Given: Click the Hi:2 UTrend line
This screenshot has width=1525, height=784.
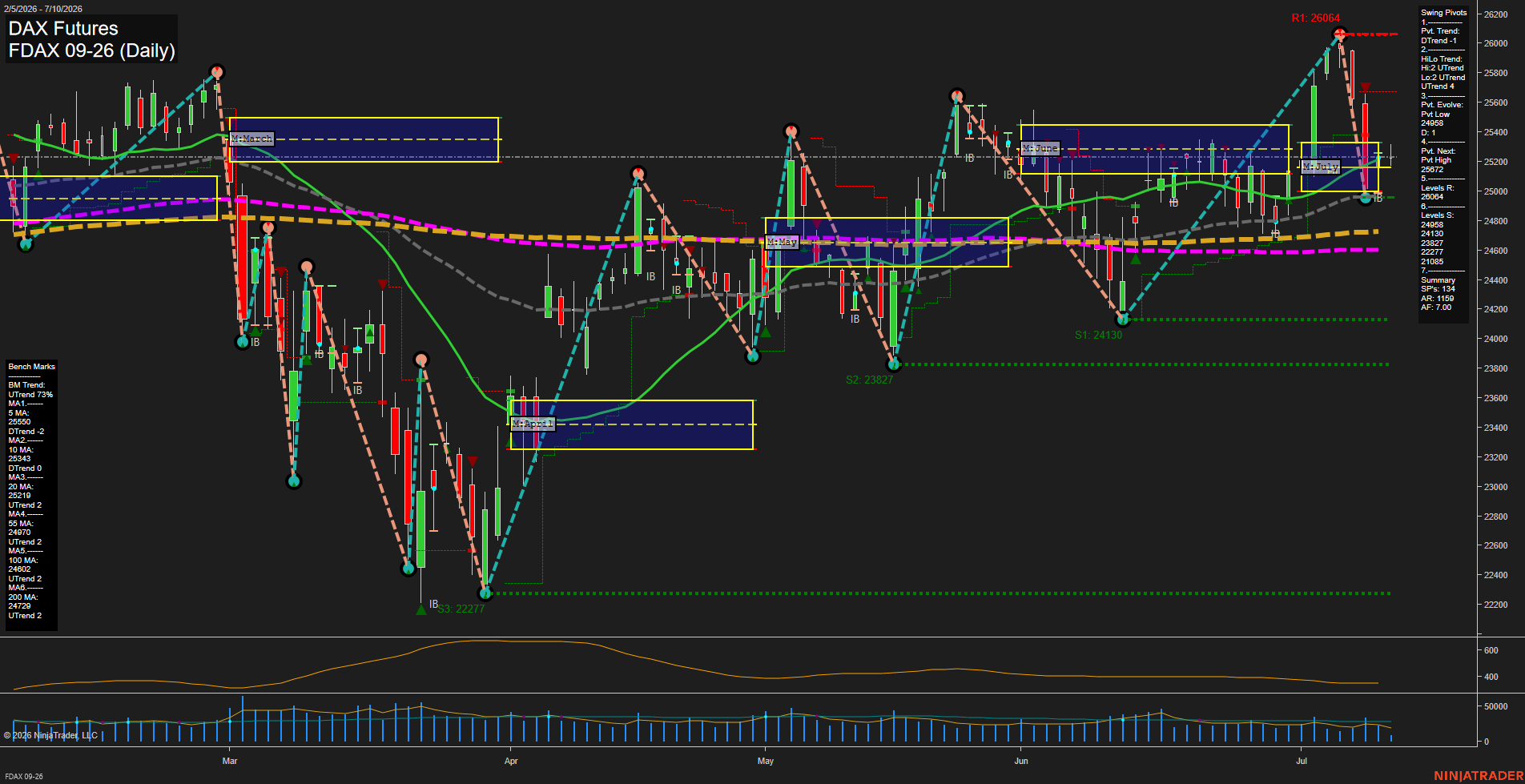Looking at the screenshot, I should [x=1443, y=68].
